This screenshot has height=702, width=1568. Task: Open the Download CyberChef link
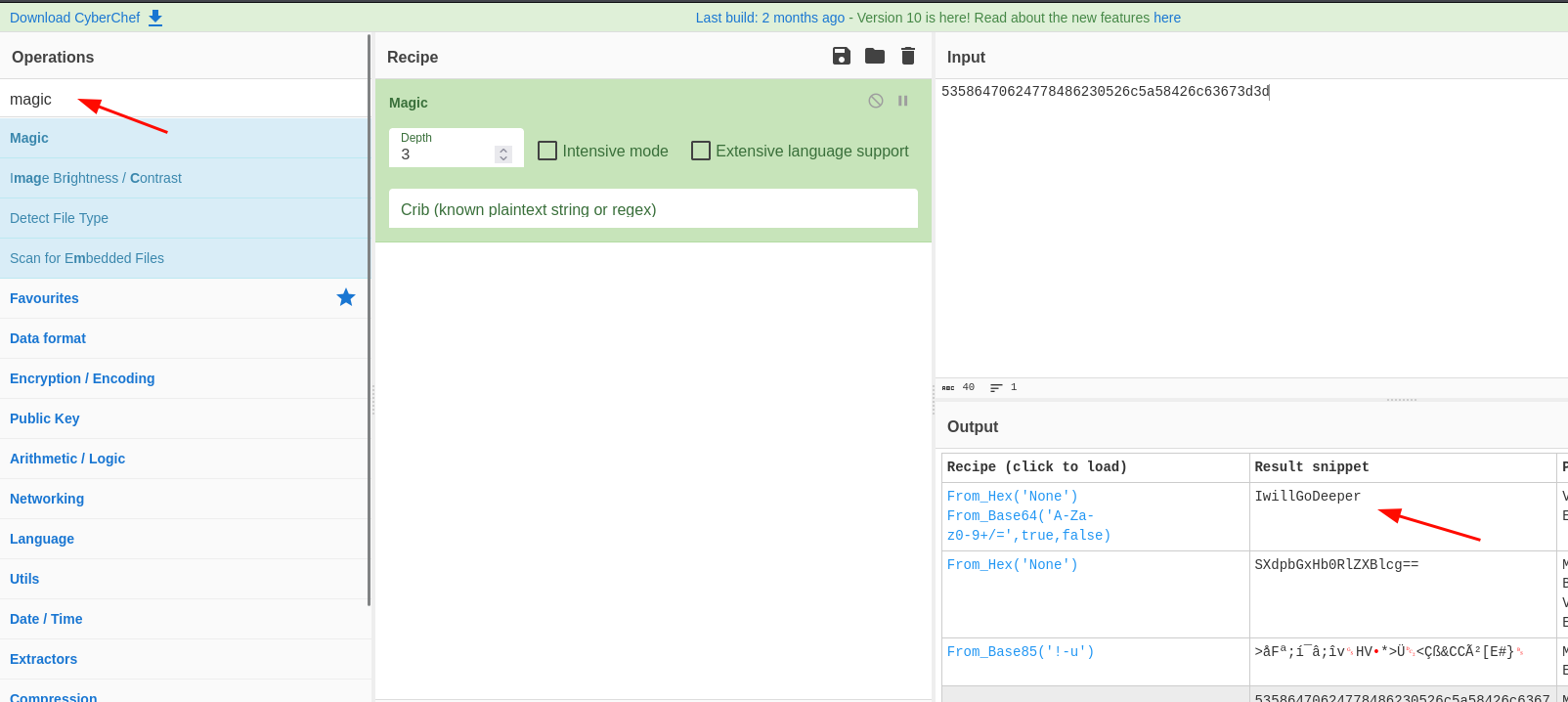(74, 18)
